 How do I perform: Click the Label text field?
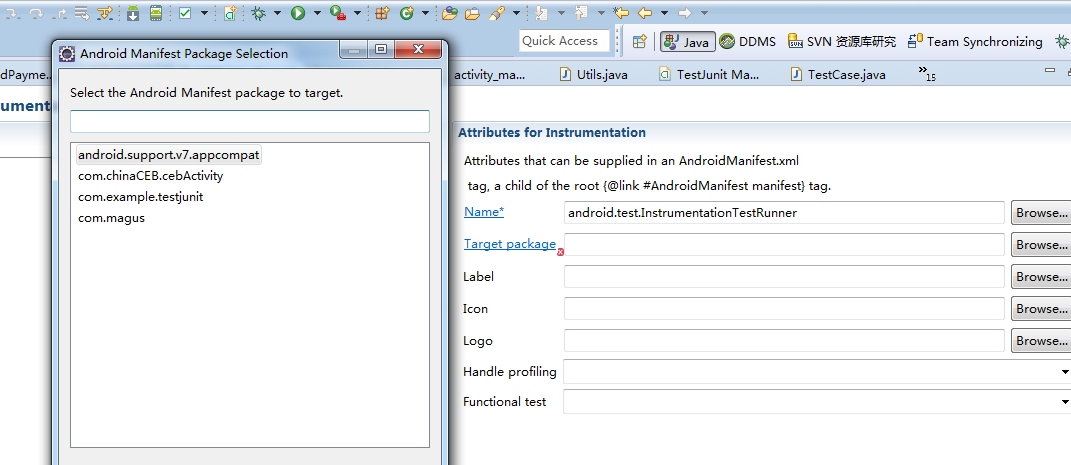pos(784,277)
